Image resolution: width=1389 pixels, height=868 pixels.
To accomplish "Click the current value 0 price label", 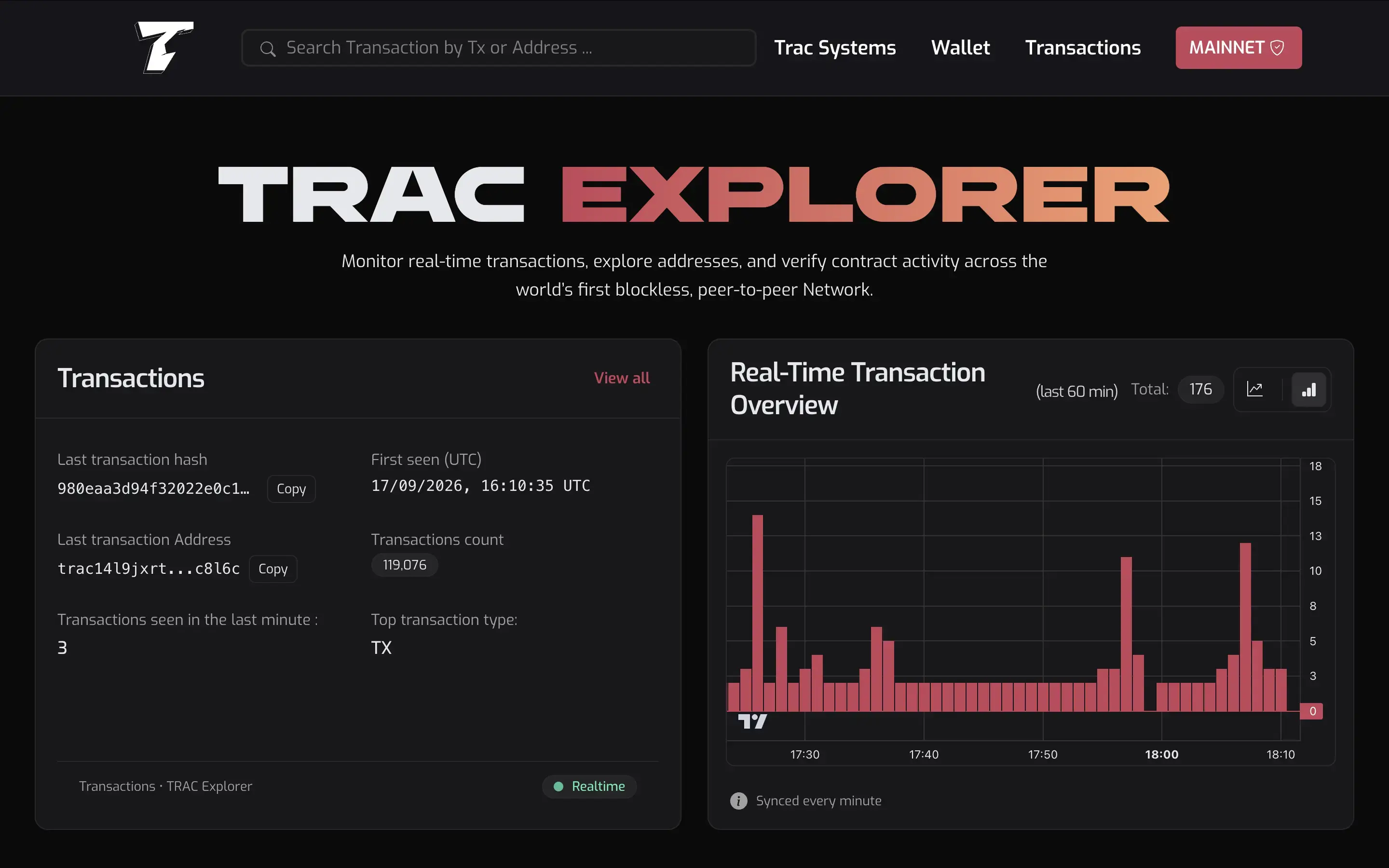I will coord(1312,711).
